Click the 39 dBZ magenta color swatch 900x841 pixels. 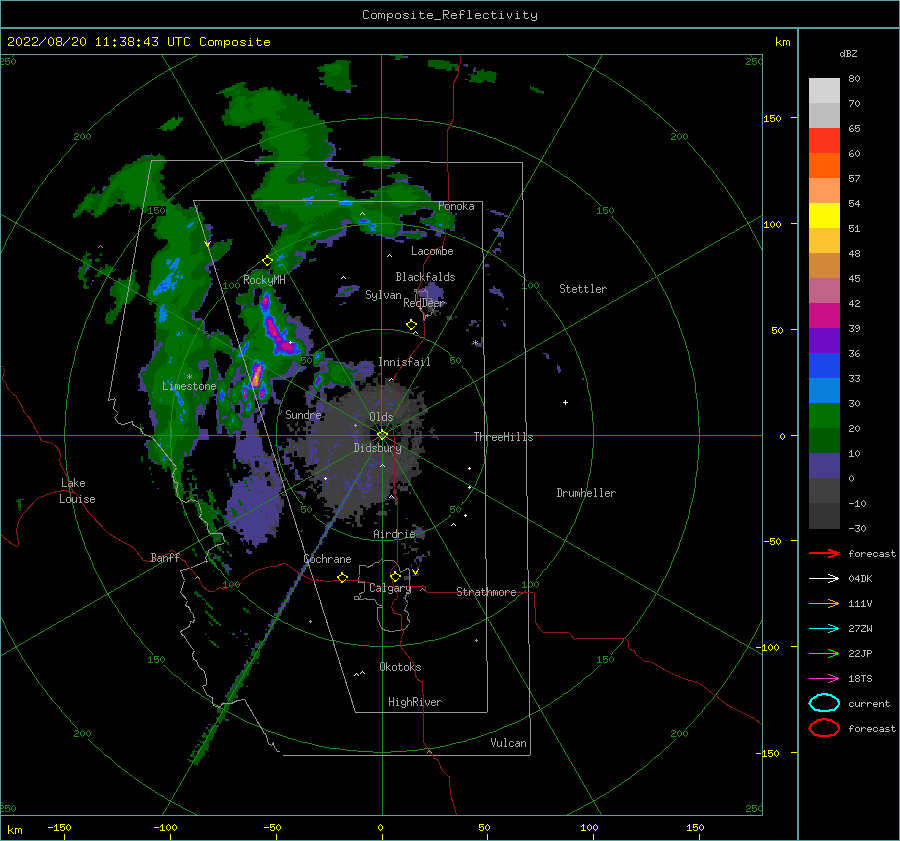click(824, 315)
